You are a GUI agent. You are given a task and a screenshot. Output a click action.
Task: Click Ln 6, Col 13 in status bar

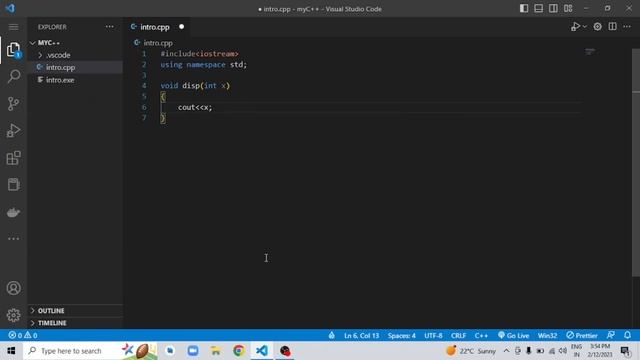pyautogui.click(x=361, y=336)
